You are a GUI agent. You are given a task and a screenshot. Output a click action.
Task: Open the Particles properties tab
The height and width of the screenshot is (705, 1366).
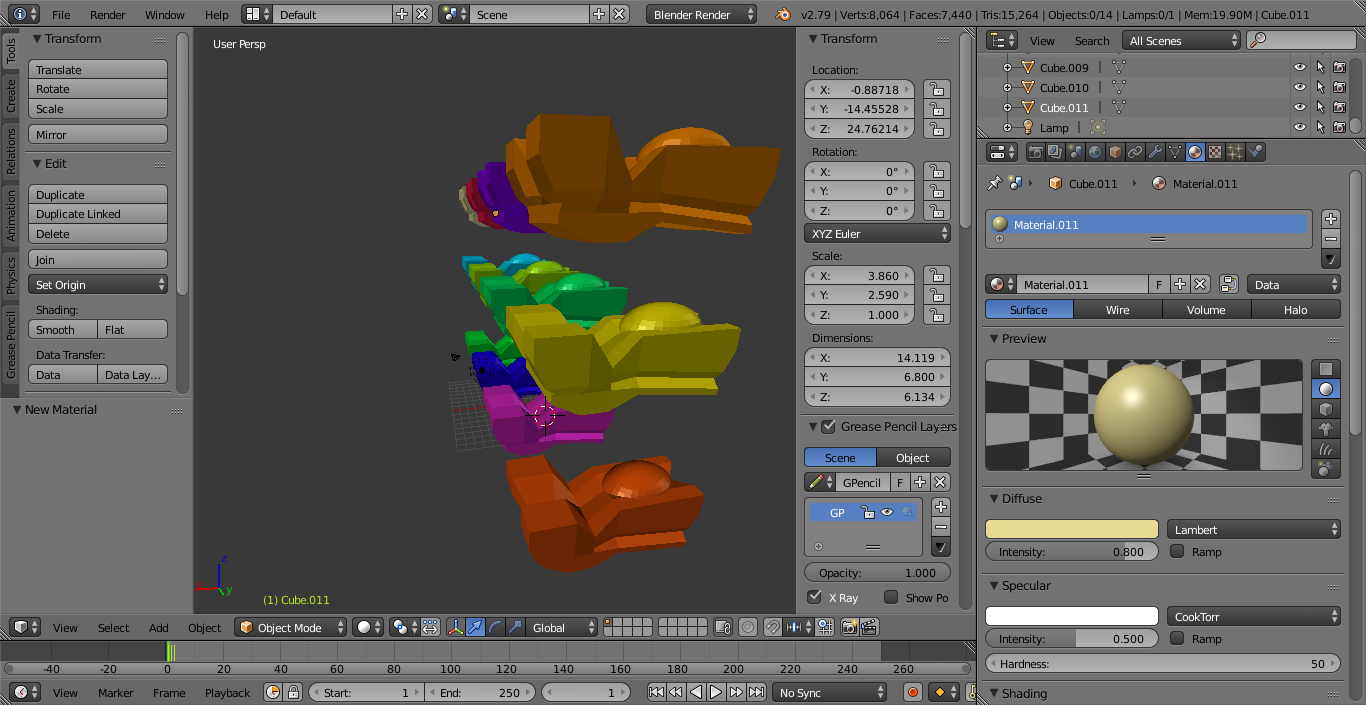pos(1235,152)
